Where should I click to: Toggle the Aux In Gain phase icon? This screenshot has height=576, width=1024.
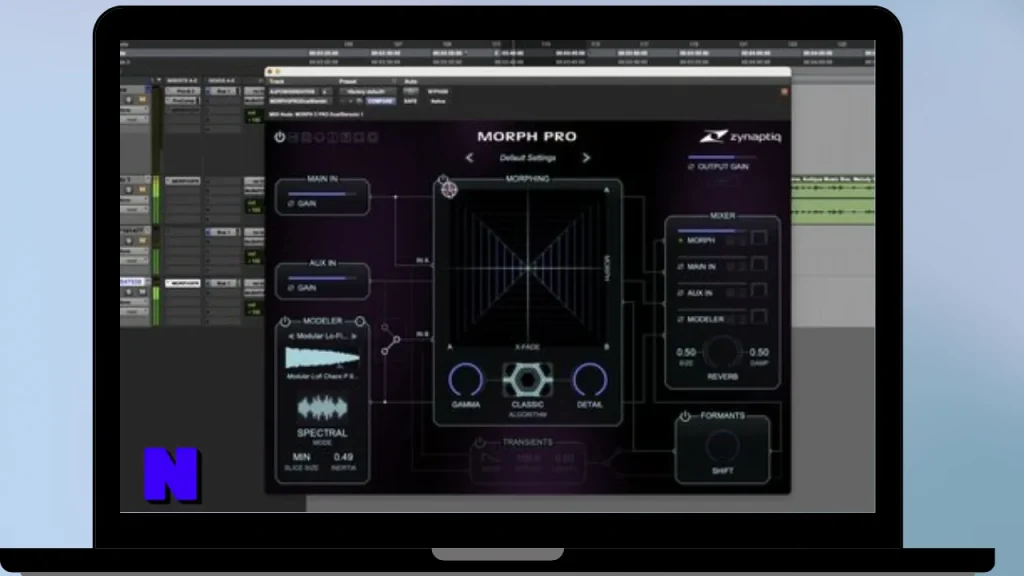[x=291, y=288]
